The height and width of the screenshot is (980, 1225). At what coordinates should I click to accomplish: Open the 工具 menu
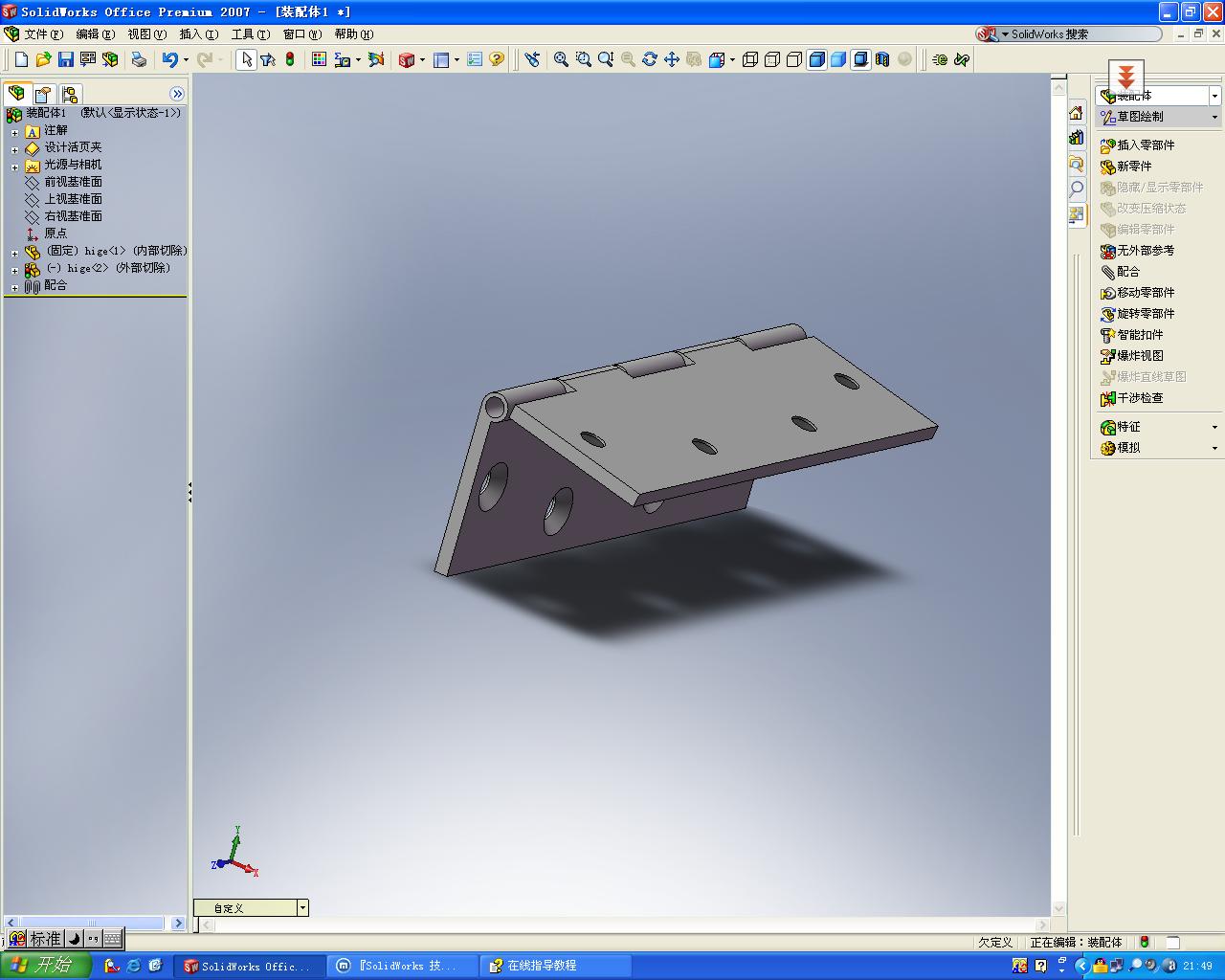tap(250, 34)
